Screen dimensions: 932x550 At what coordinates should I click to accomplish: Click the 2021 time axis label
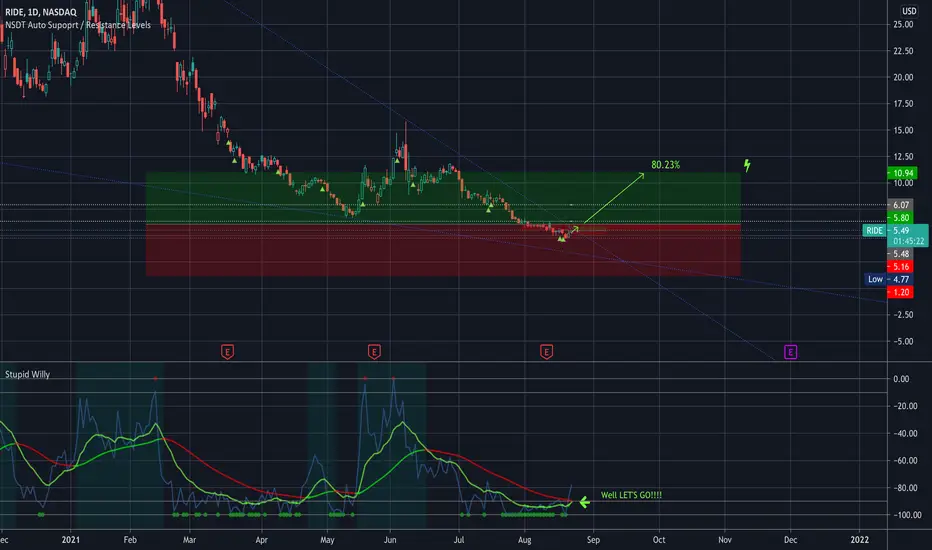click(x=70, y=540)
